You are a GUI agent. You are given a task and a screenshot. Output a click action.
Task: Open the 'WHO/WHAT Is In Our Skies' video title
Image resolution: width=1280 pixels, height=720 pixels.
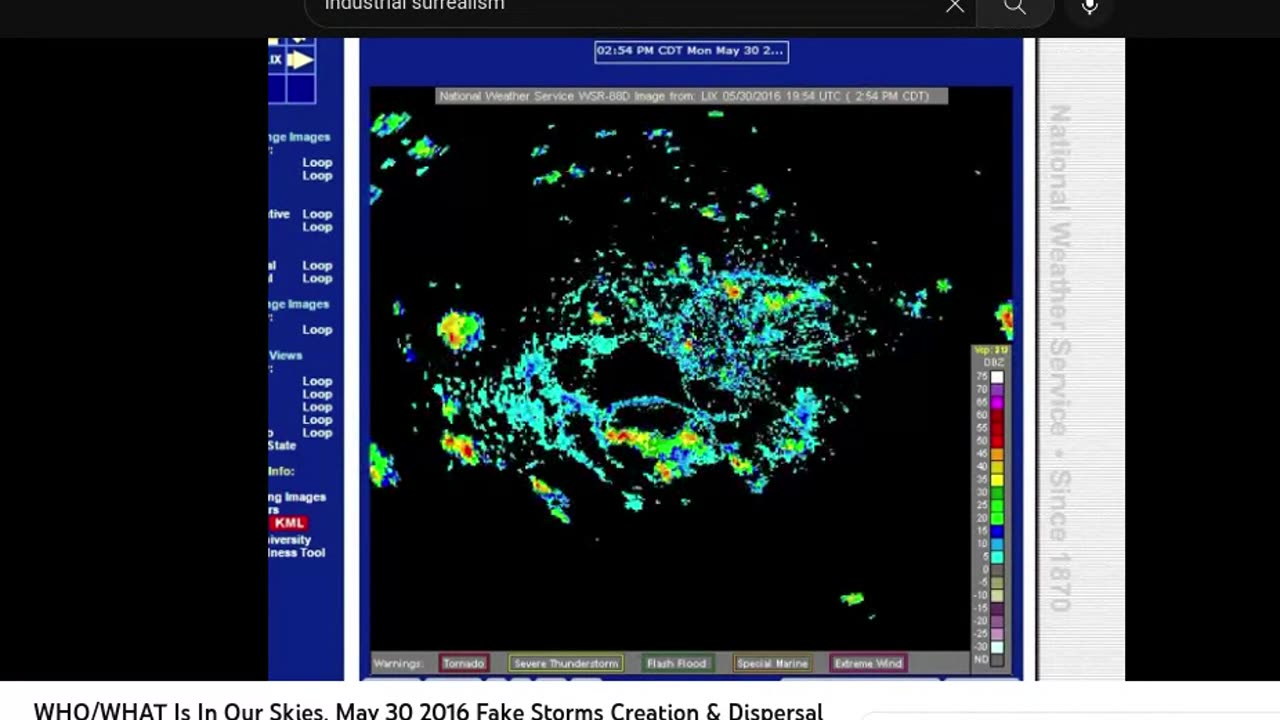coord(428,711)
